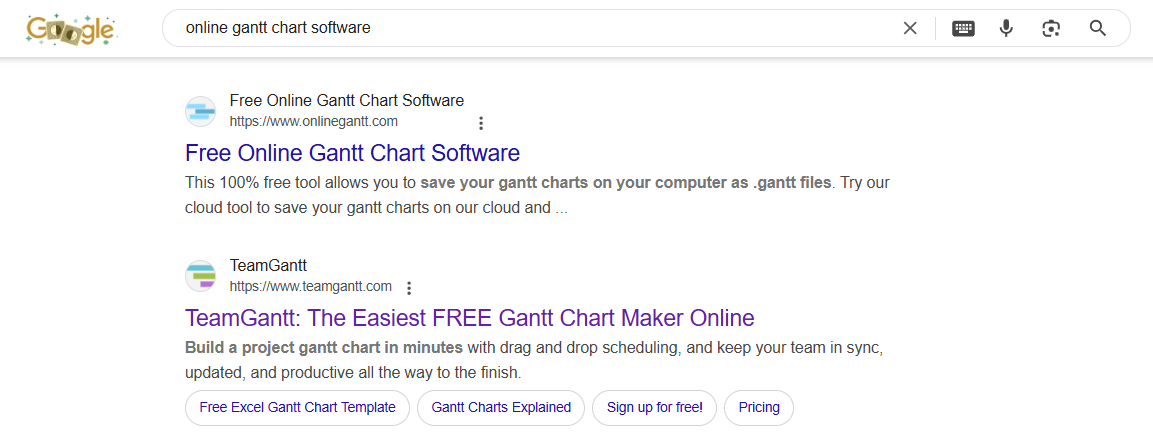Clear the search query with the X icon
The height and width of the screenshot is (448, 1153).
(x=910, y=29)
